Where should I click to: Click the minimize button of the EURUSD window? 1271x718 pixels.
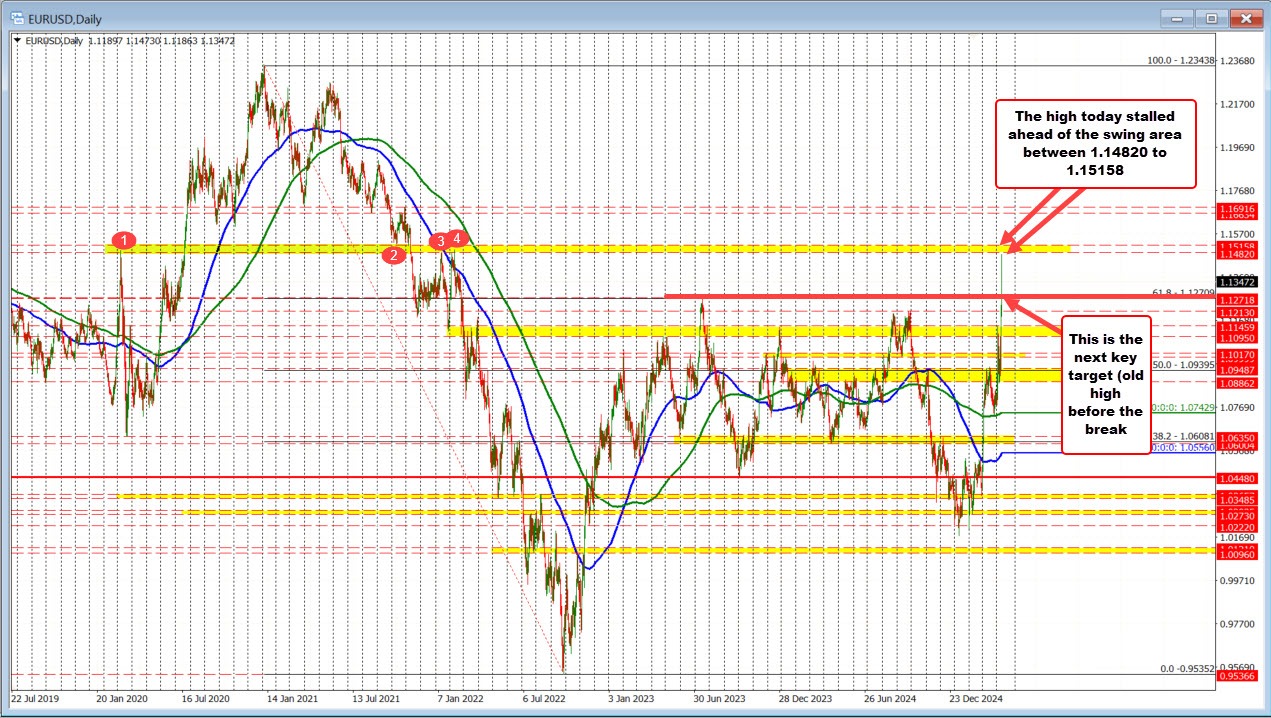1177,18
